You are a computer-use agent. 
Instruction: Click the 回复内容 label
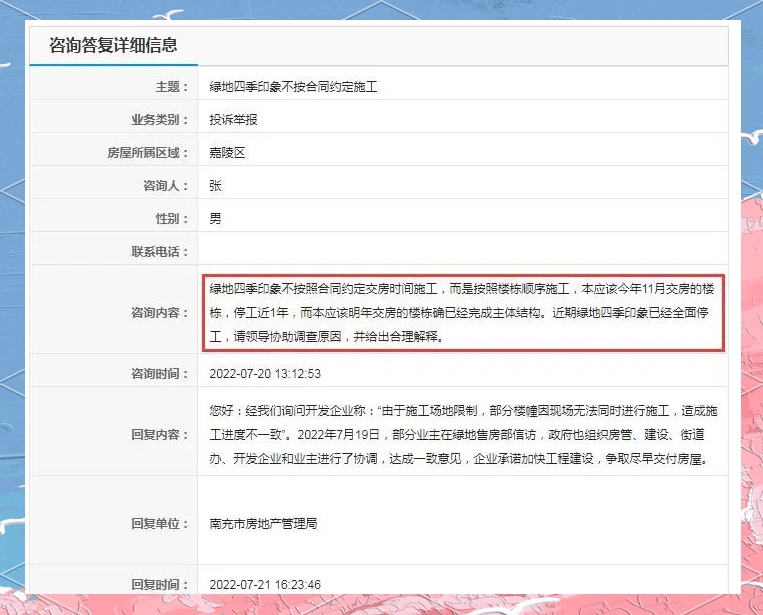click(x=160, y=434)
